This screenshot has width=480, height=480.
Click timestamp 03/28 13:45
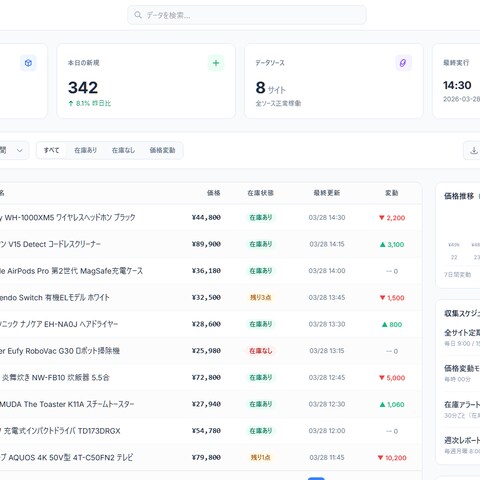(x=327, y=298)
